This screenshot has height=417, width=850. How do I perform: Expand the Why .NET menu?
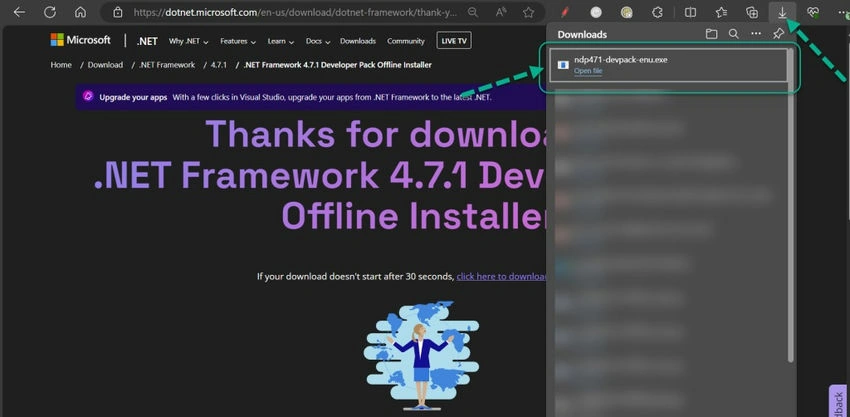point(188,41)
